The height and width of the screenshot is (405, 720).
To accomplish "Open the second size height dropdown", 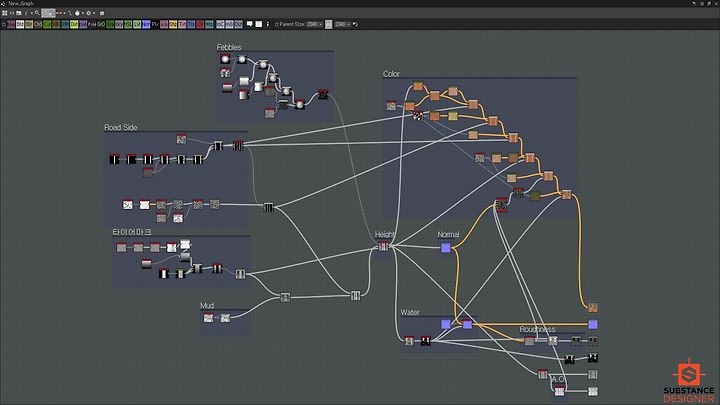I will point(343,24).
